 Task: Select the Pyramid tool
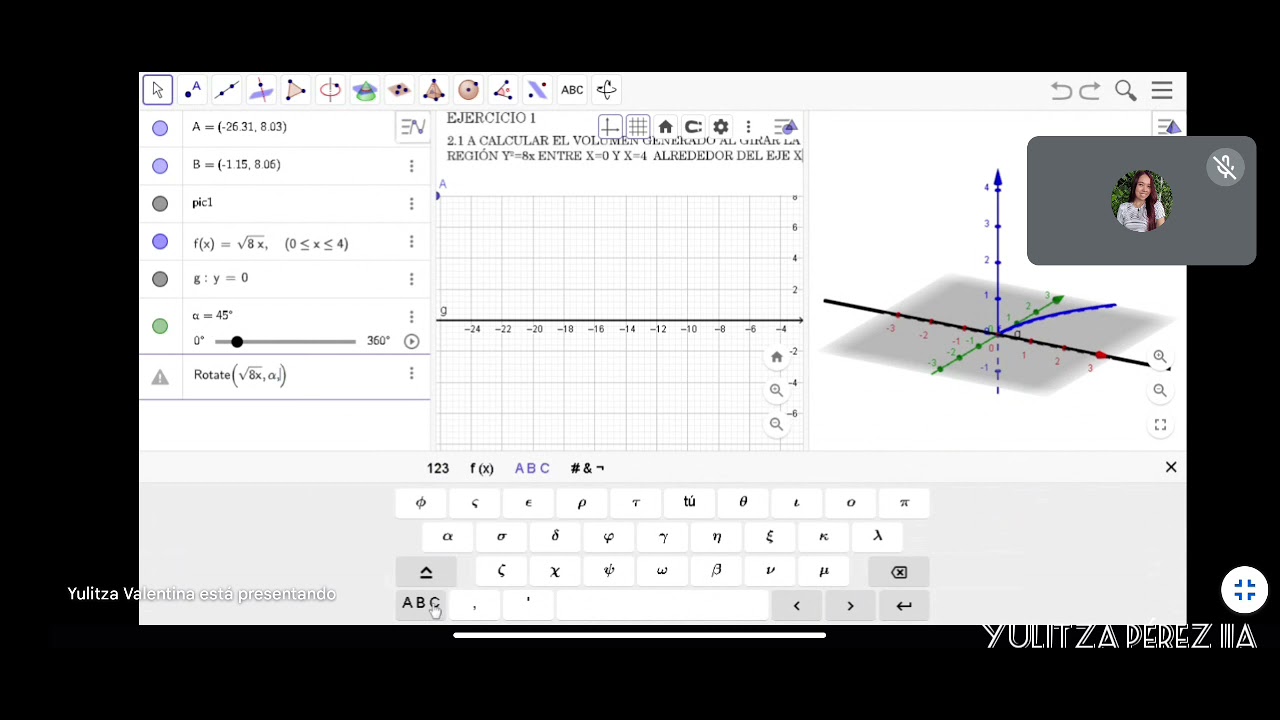(434, 90)
